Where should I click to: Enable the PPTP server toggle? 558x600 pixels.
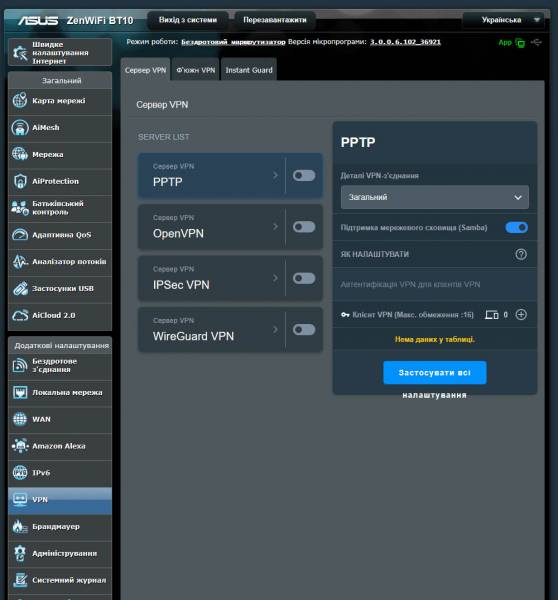click(x=304, y=175)
